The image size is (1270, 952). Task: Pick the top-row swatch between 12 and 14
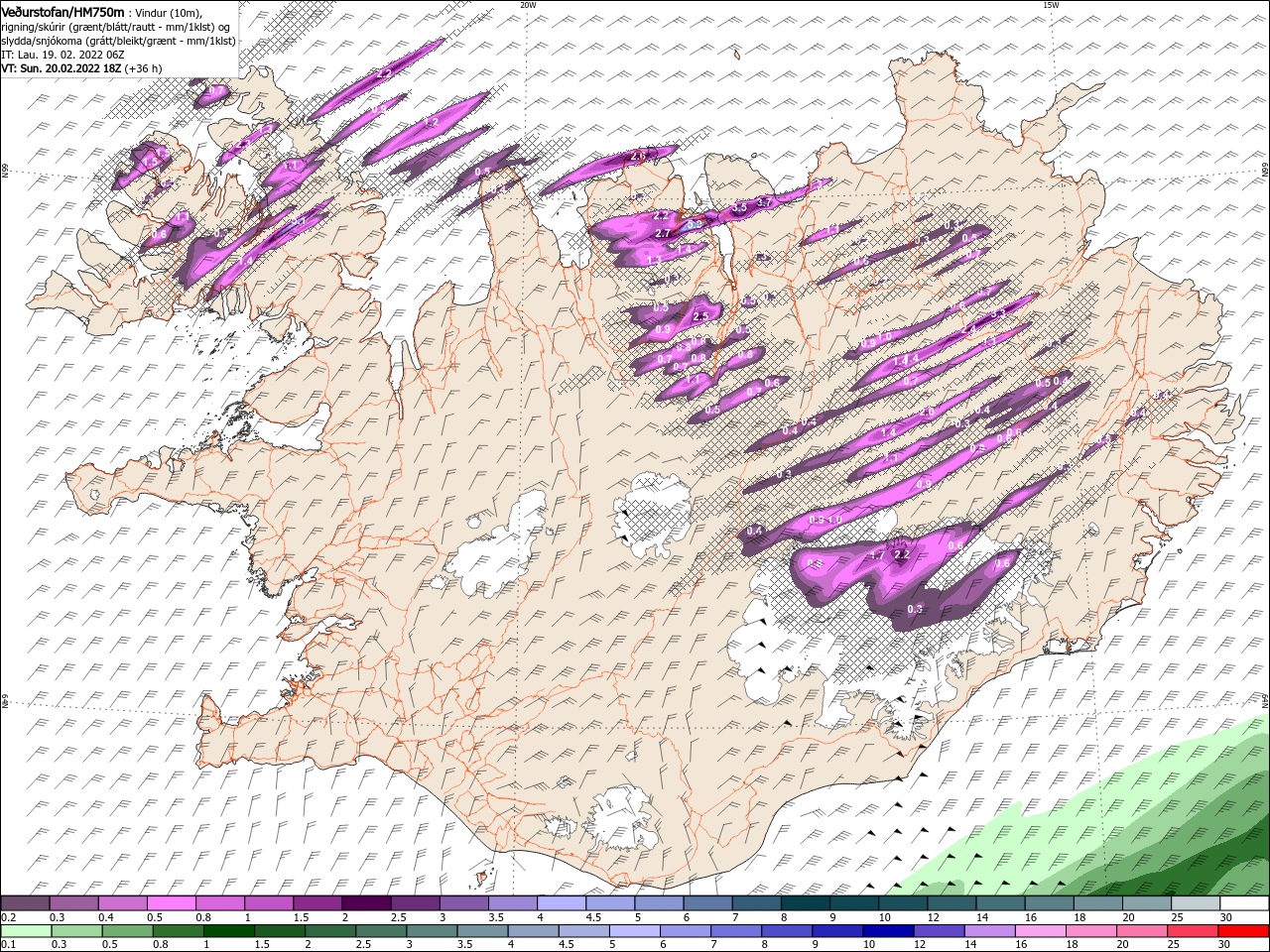(x=952, y=903)
